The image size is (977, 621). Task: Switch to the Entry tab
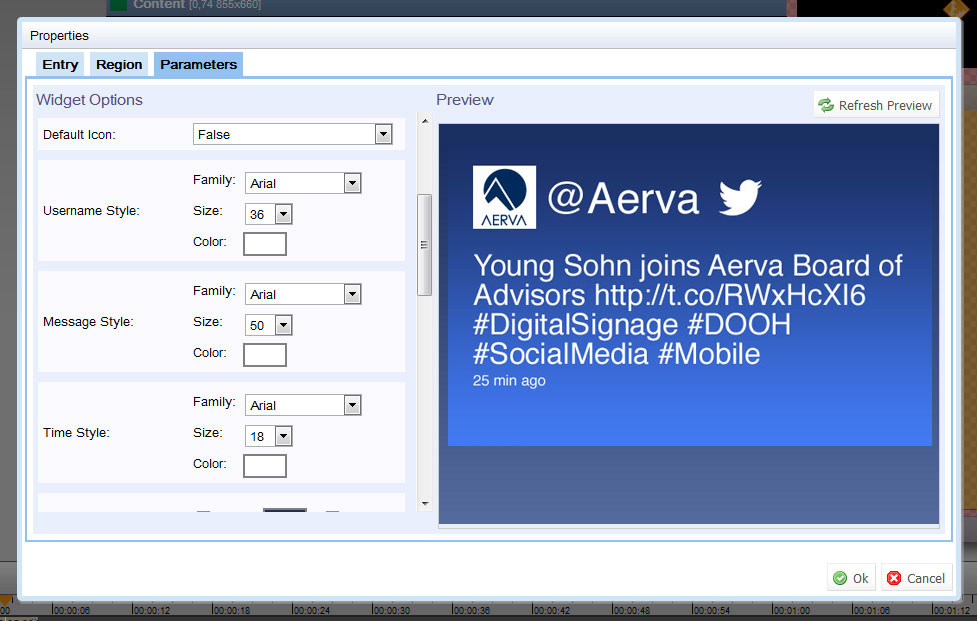click(60, 65)
